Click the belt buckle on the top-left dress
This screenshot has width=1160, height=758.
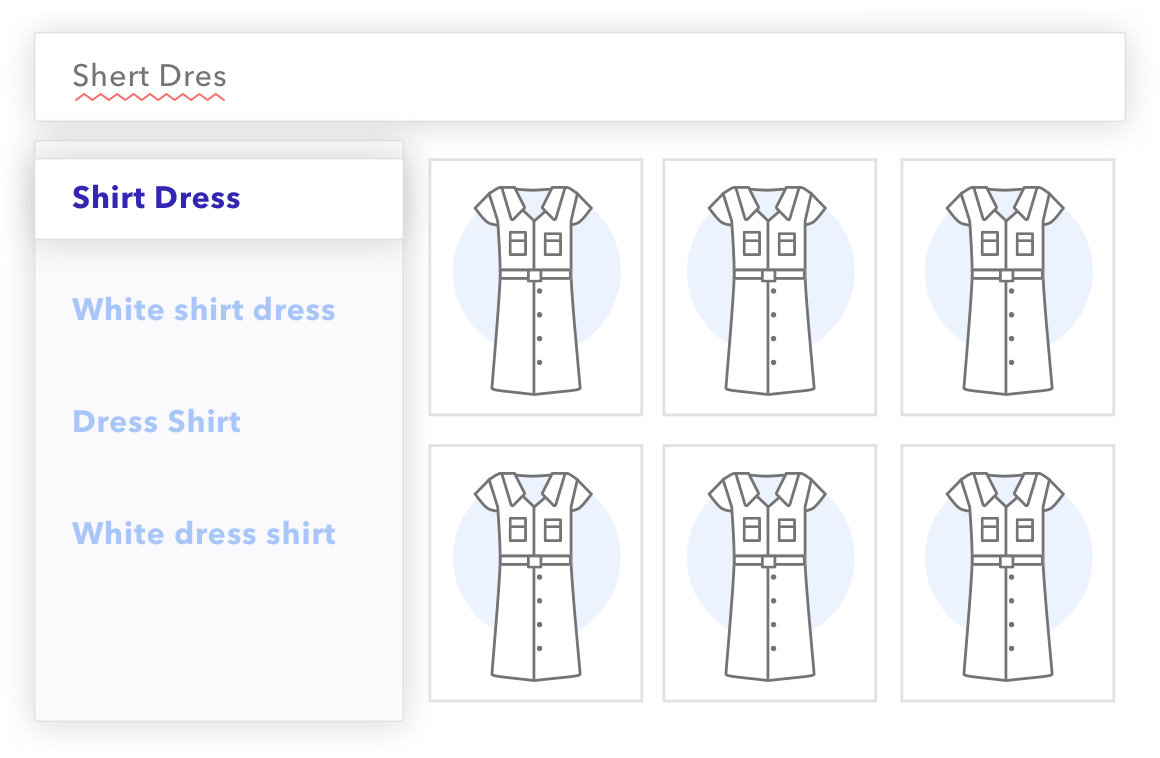[x=535, y=275]
